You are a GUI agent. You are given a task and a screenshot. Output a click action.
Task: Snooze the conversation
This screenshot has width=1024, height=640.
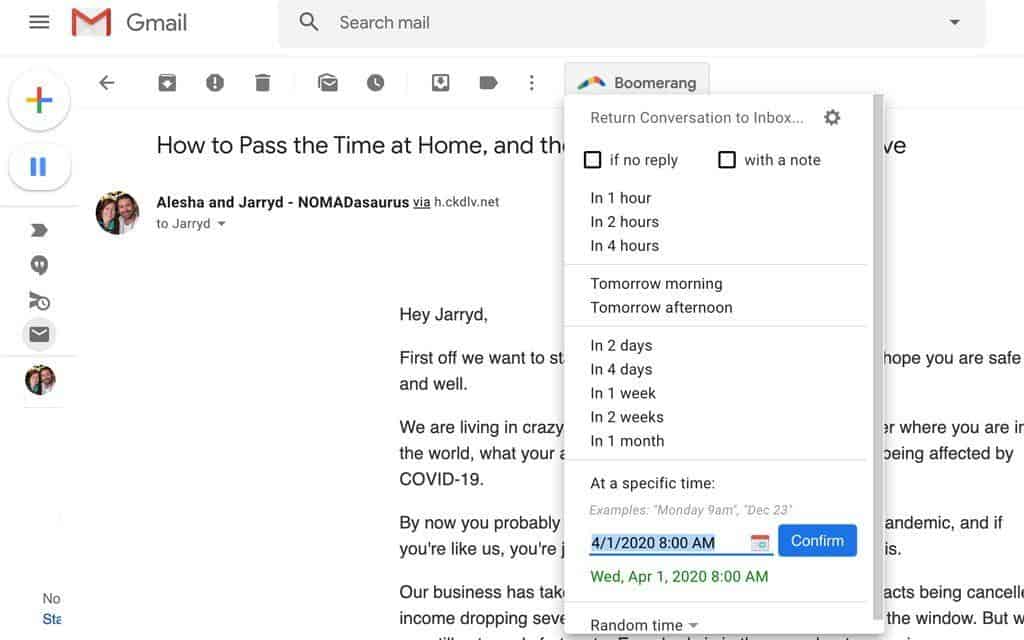[376, 82]
